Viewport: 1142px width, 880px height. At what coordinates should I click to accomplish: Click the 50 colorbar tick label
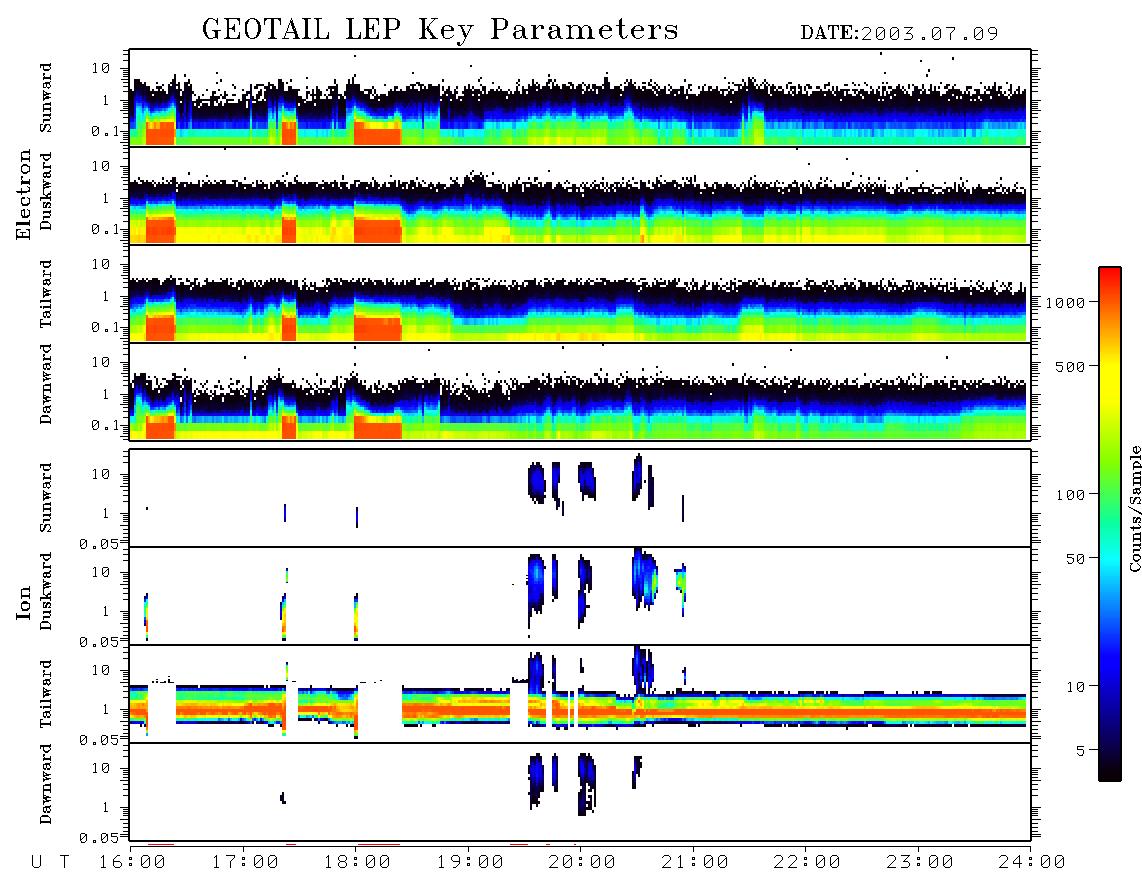(x=1075, y=559)
